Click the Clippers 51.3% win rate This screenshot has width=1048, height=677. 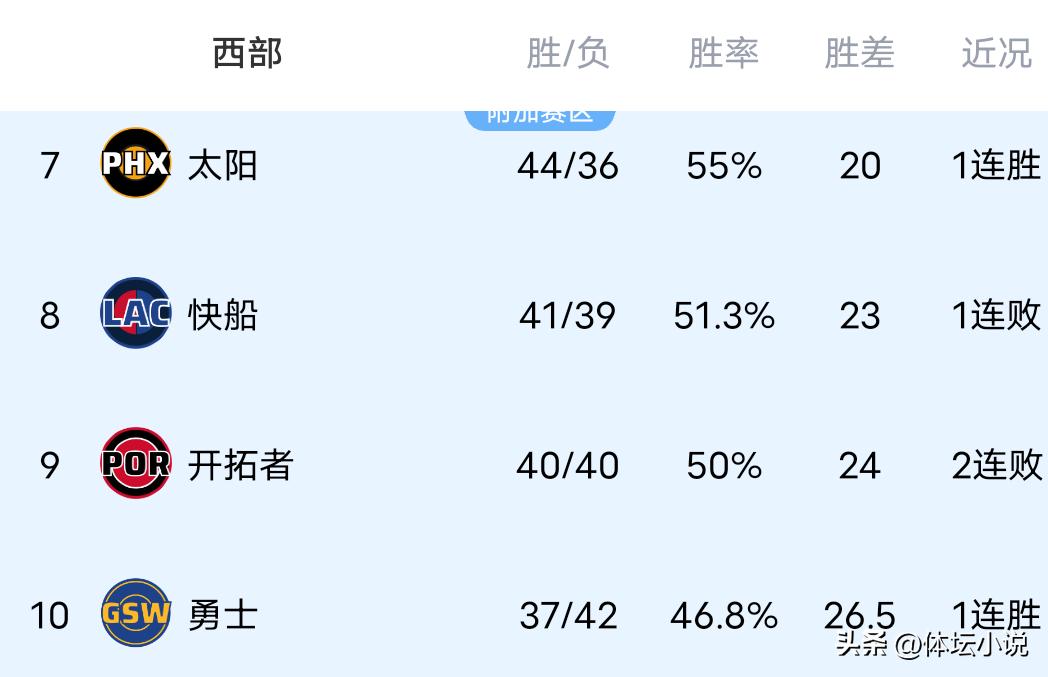(724, 316)
